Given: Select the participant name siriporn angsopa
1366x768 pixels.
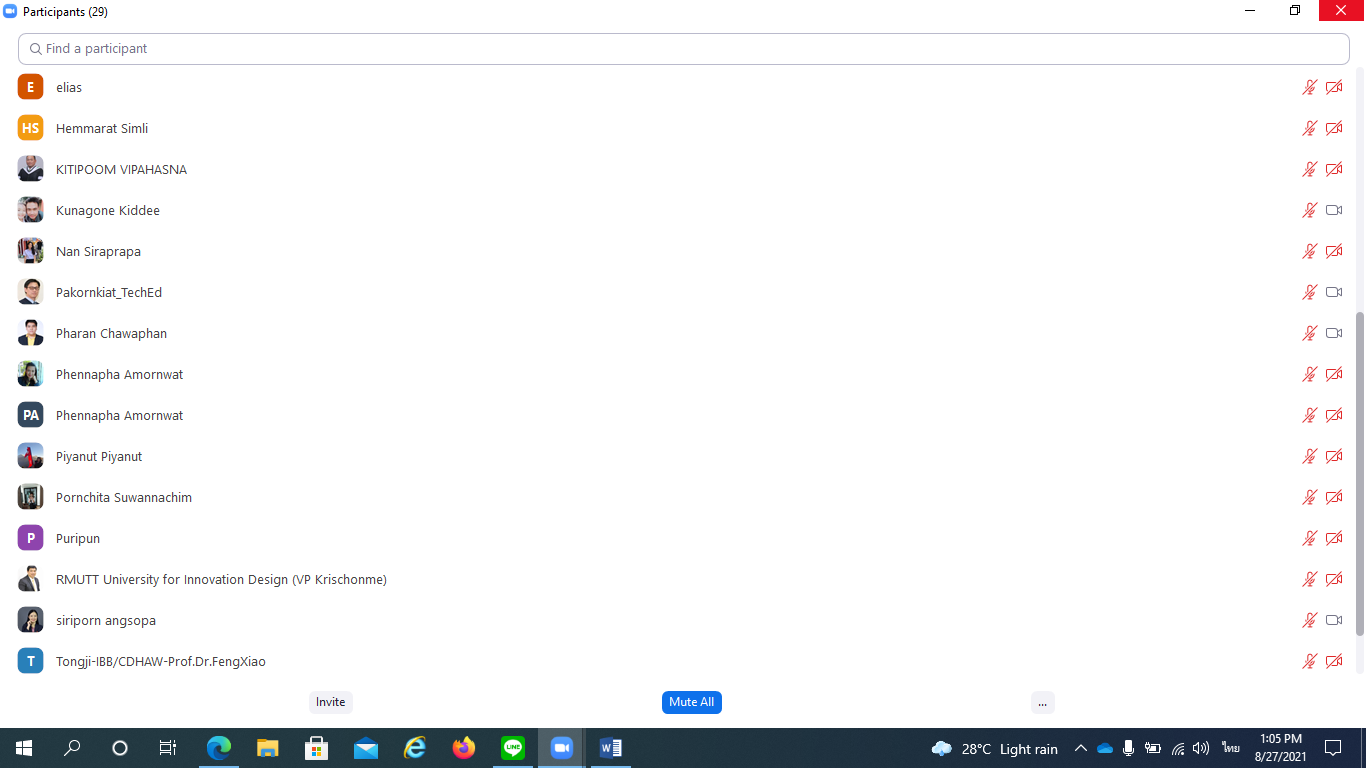Looking at the screenshot, I should tap(106, 620).
